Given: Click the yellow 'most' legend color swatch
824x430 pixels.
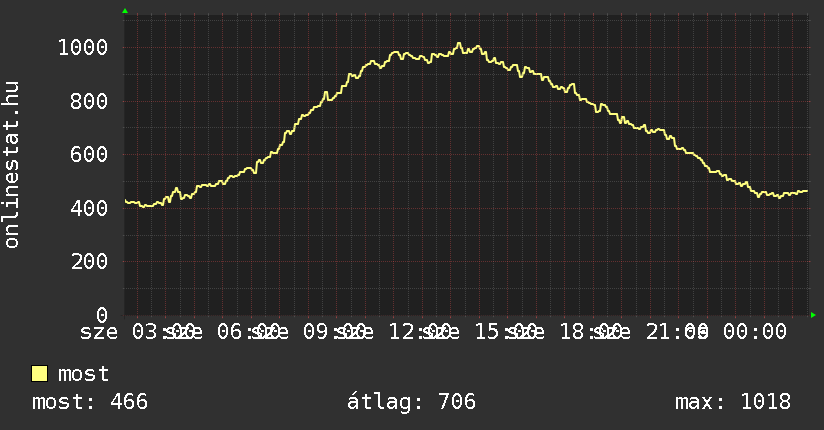Looking at the screenshot, I should (39, 374).
